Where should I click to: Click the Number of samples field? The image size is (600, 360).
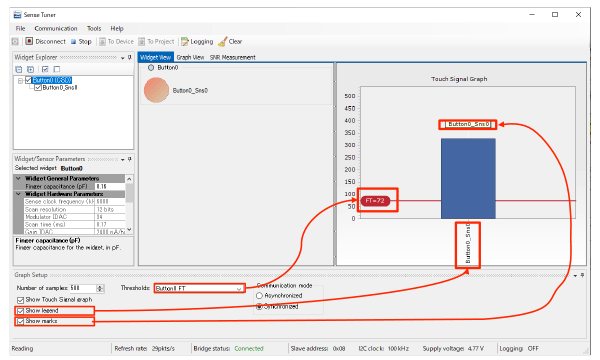(83, 288)
